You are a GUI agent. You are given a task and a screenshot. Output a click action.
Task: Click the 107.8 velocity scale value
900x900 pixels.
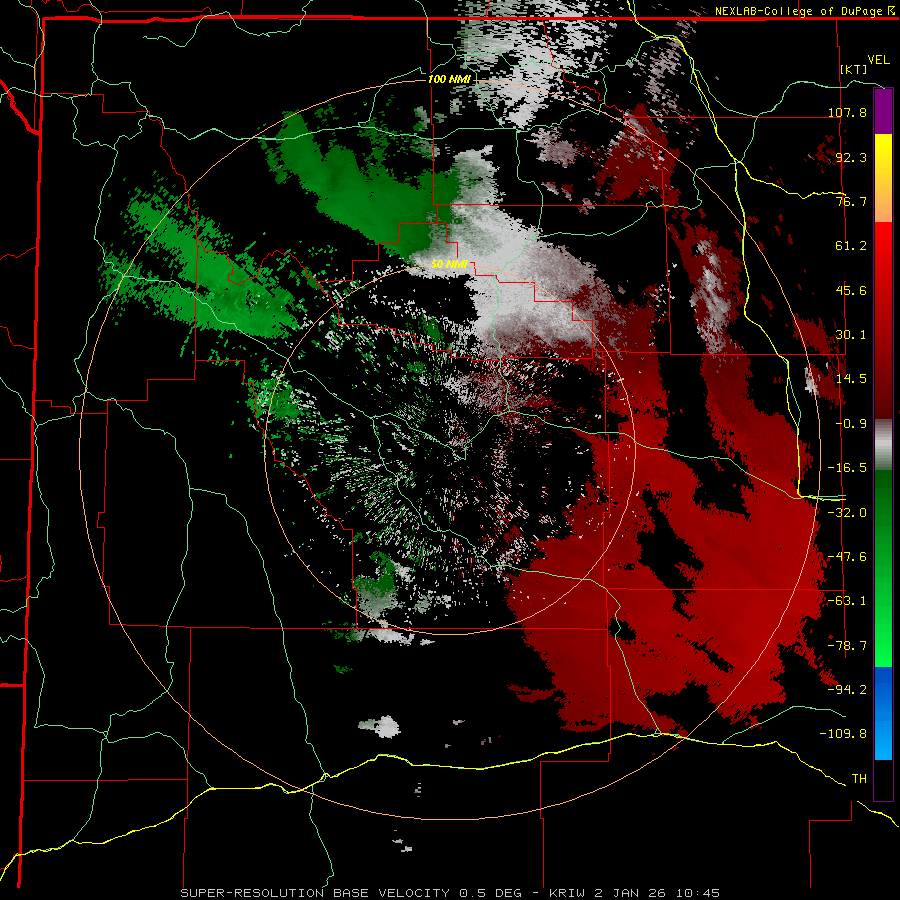click(x=847, y=112)
